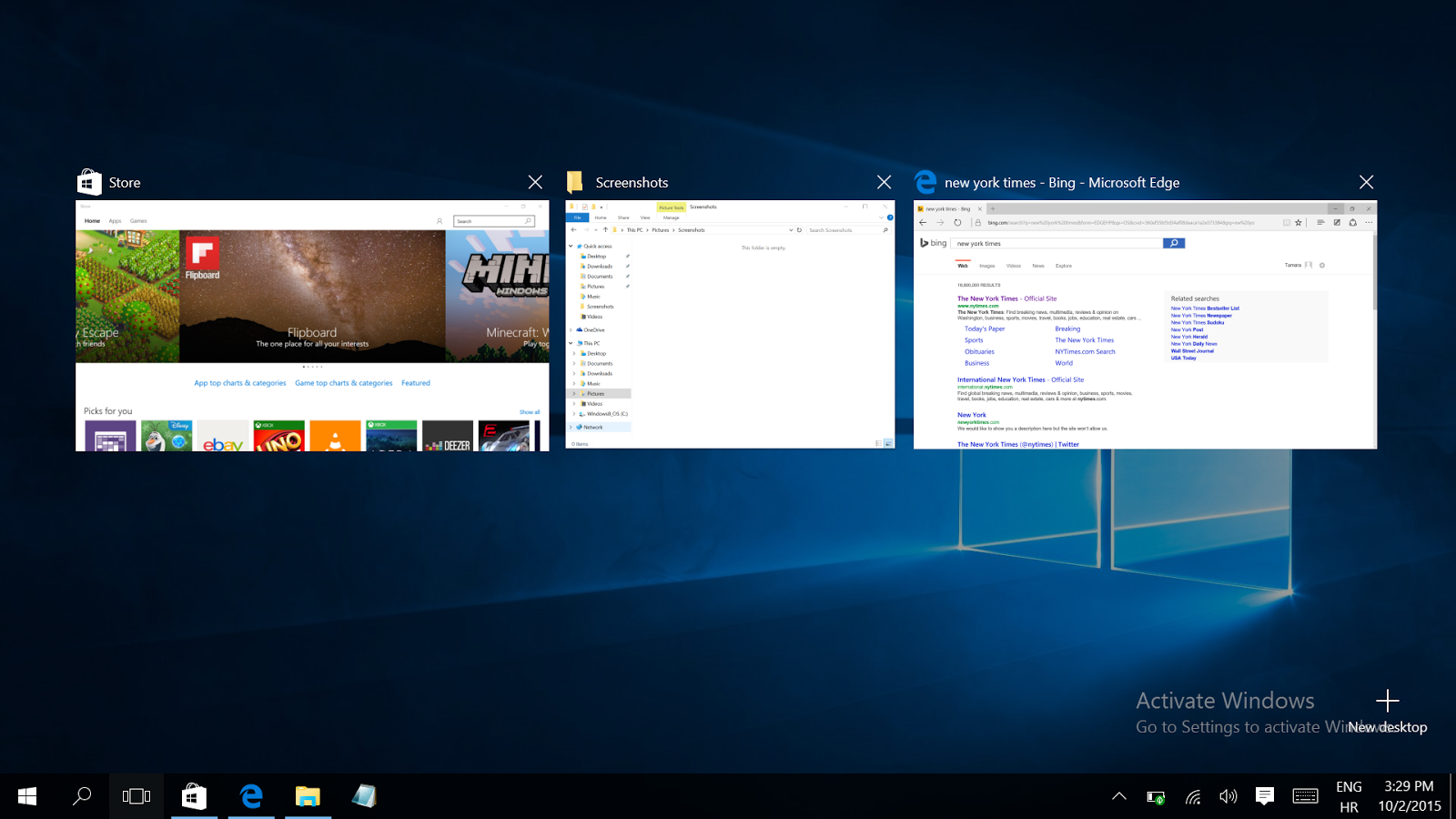Viewport: 1456px width, 819px height.
Task: Click the notebook app icon on taskbar
Action: pyautogui.click(x=364, y=796)
